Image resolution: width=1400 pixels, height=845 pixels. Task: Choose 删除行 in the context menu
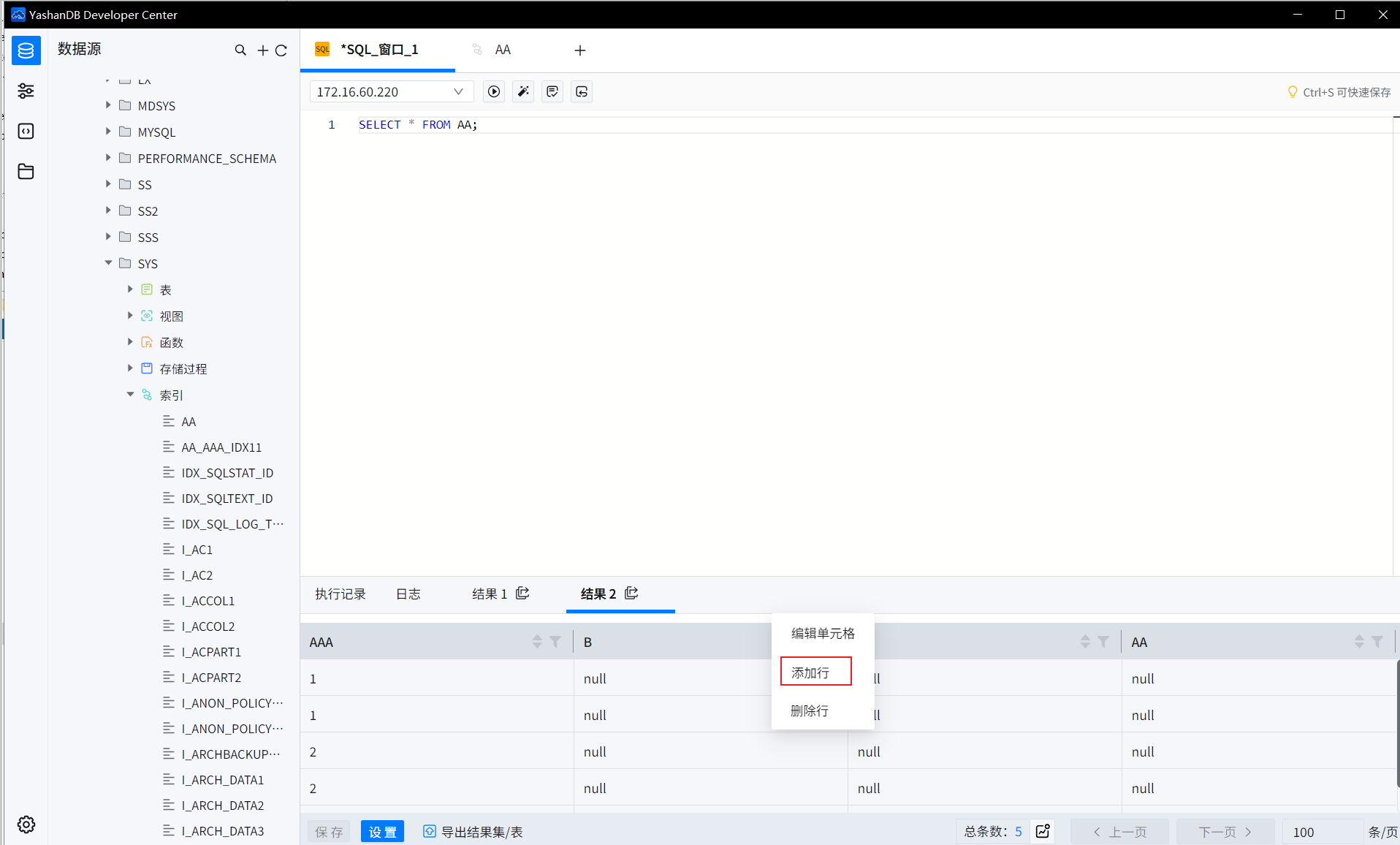[x=810, y=711]
